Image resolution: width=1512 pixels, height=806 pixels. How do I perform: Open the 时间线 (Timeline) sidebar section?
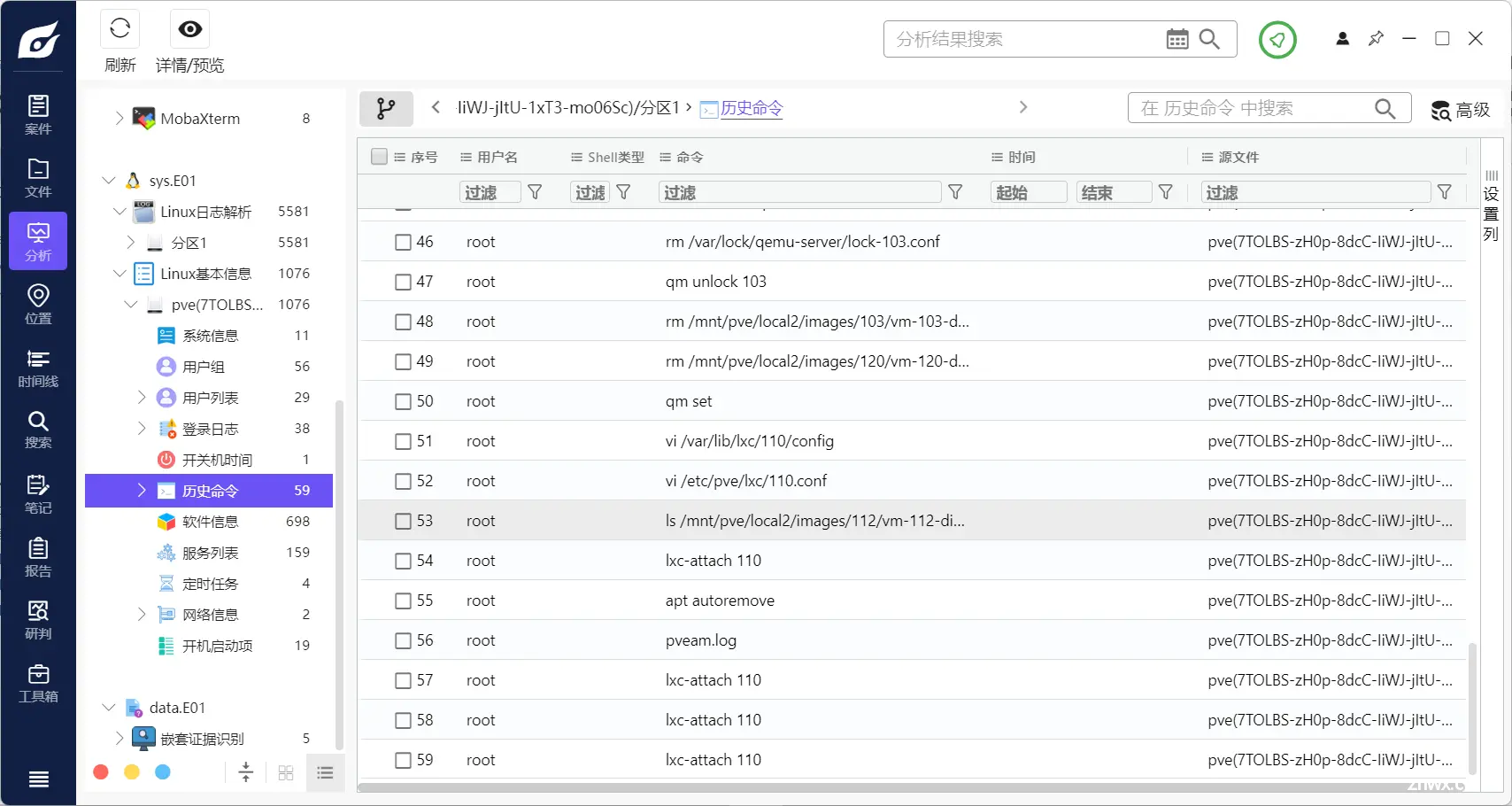(38, 367)
